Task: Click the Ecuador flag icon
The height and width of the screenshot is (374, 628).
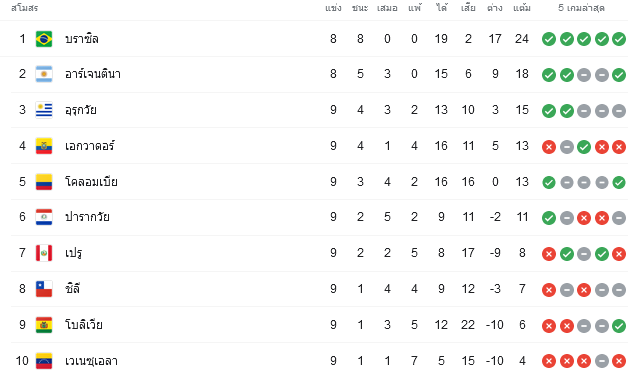Action: (44, 146)
